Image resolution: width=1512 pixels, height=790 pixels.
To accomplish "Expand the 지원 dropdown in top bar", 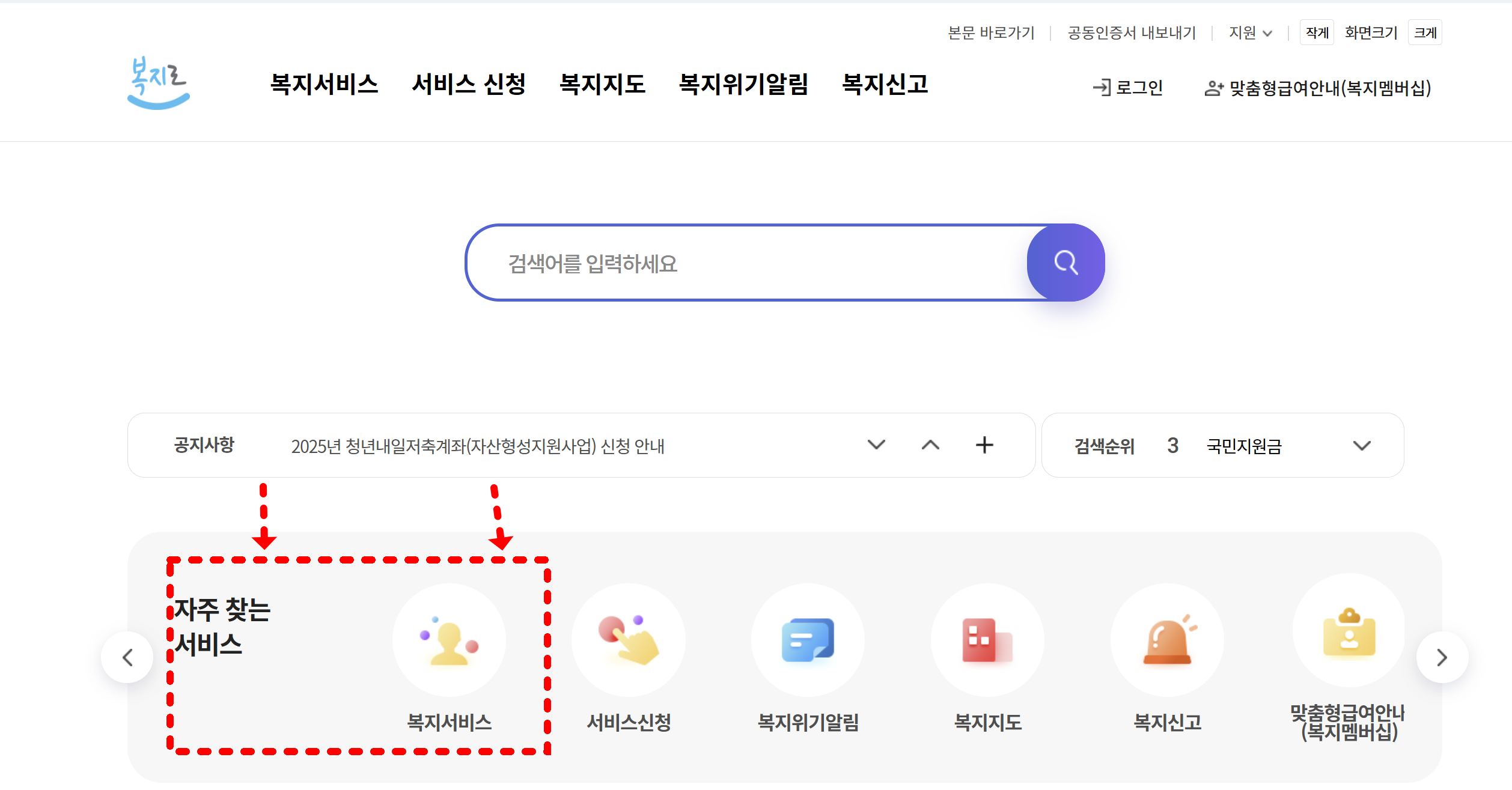I will 1251,33.
